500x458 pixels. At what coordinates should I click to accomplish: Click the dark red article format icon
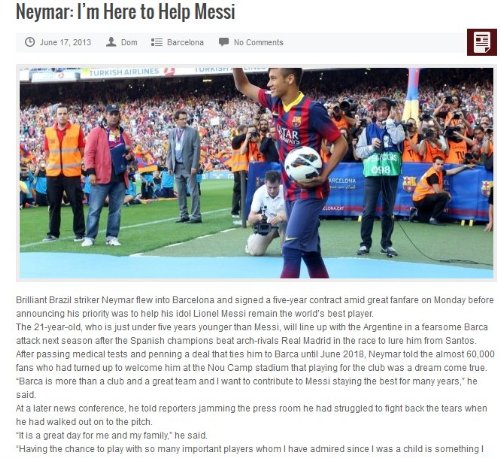coord(482,42)
